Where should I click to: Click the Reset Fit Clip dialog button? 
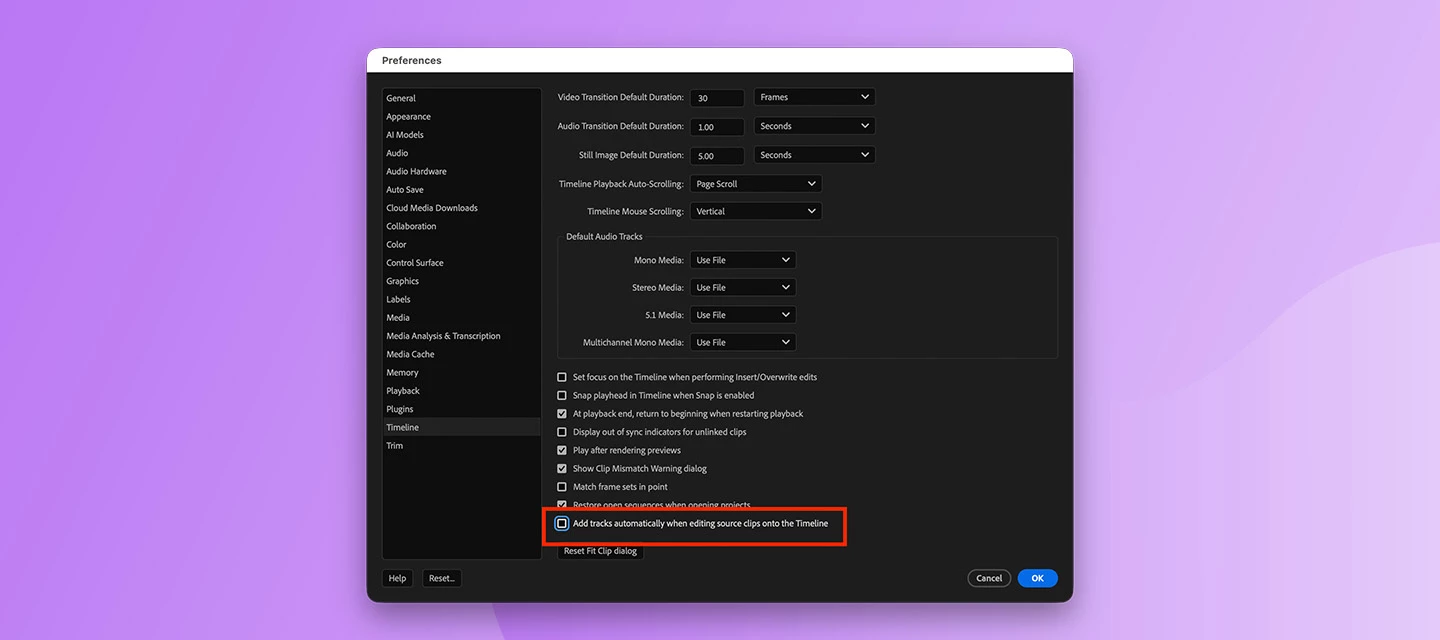(x=600, y=551)
